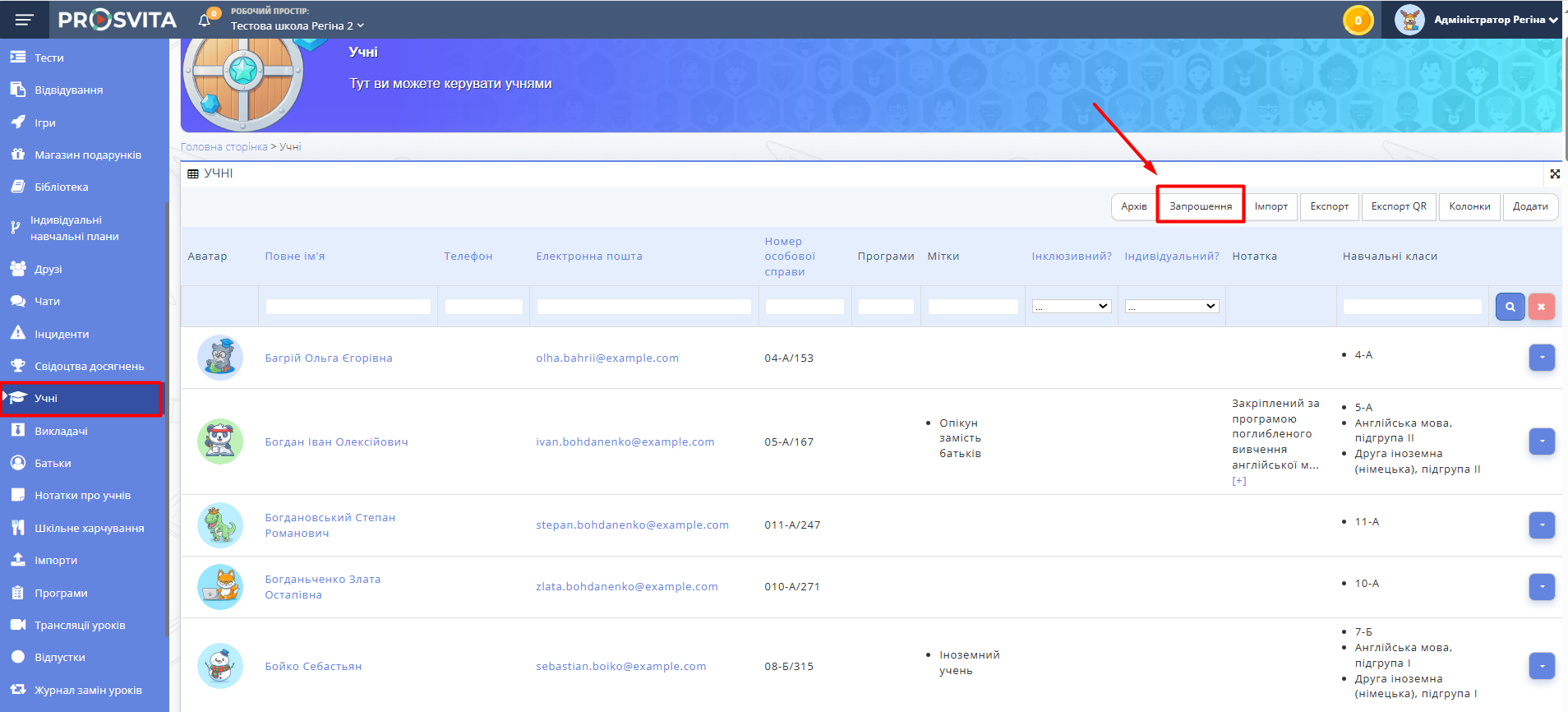Sort by Електронна пошта column header
The image size is (1568, 712).
click(x=589, y=257)
